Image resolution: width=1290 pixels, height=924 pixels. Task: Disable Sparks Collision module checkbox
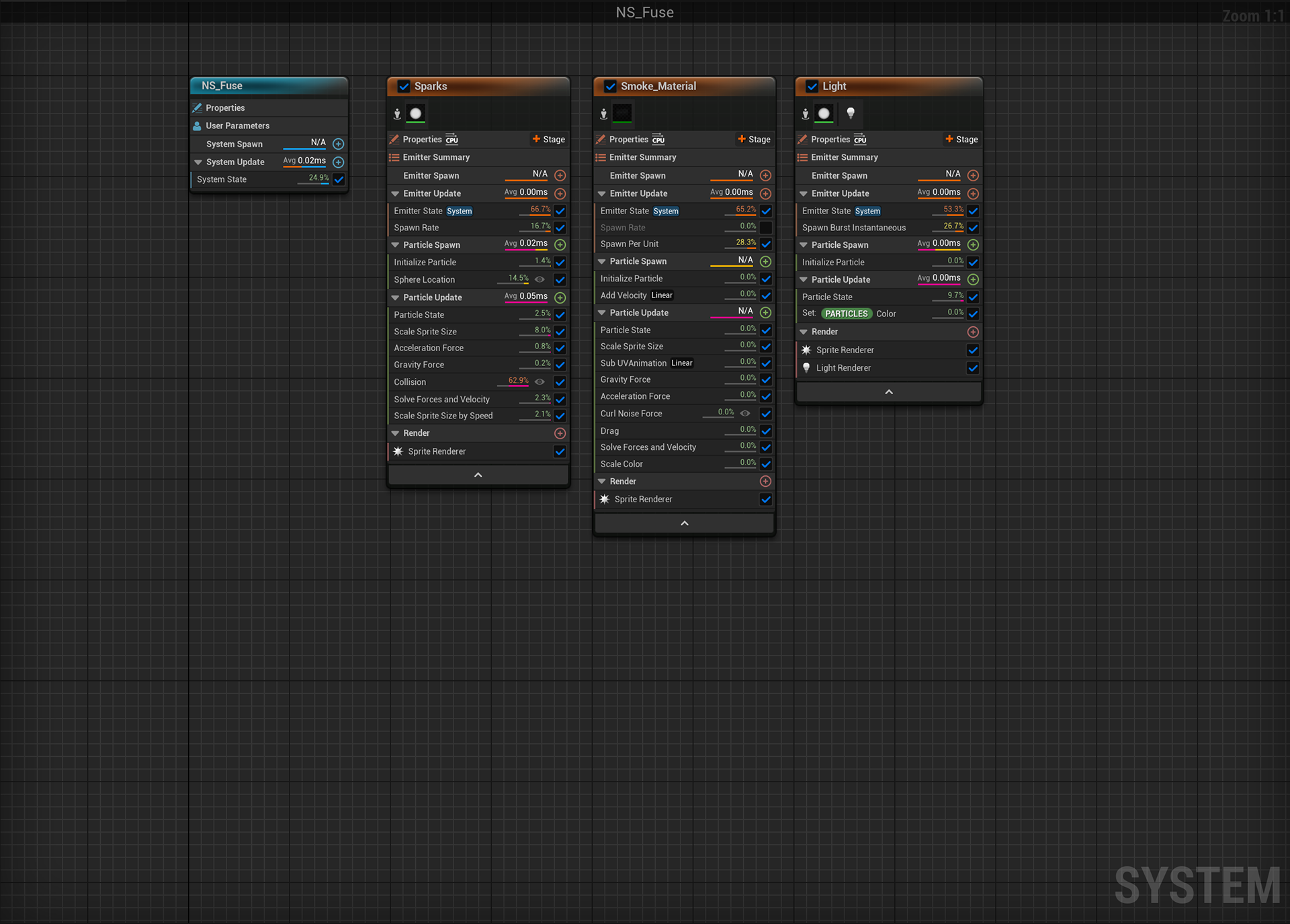point(560,382)
